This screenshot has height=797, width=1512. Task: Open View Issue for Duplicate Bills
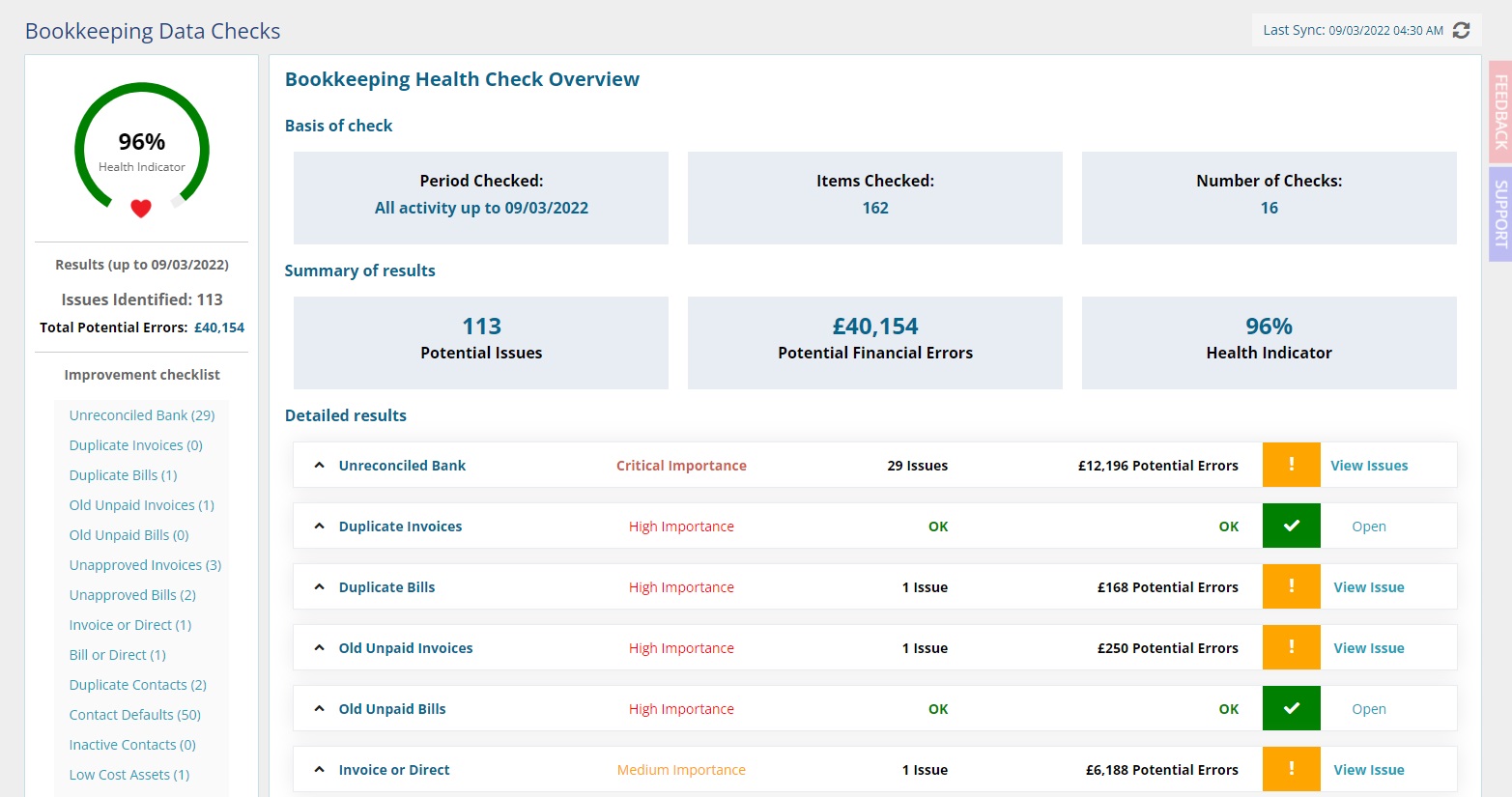tap(1369, 587)
